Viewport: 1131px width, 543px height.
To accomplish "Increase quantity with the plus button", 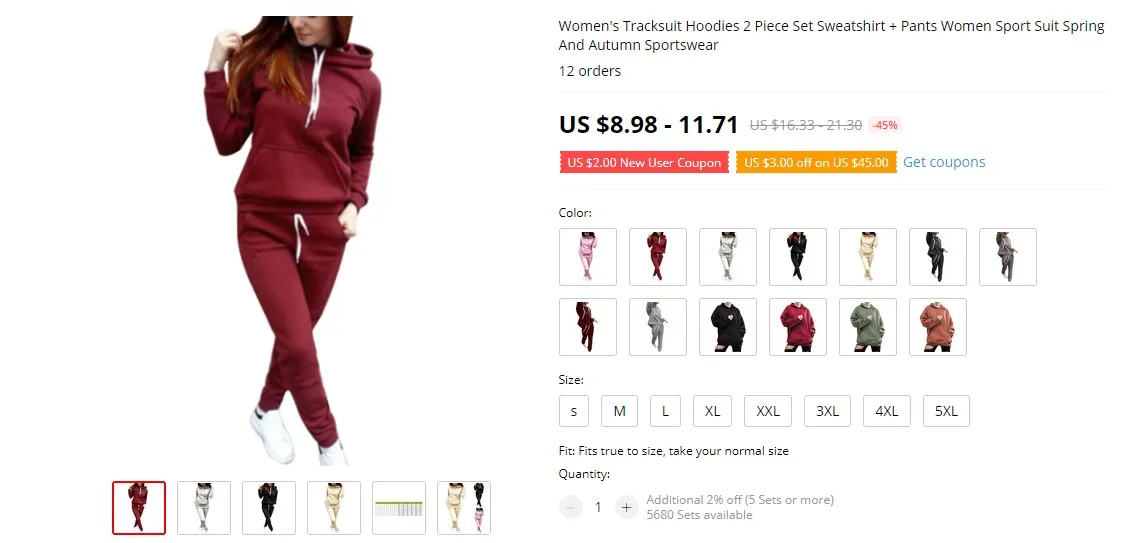I will coord(626,508).
